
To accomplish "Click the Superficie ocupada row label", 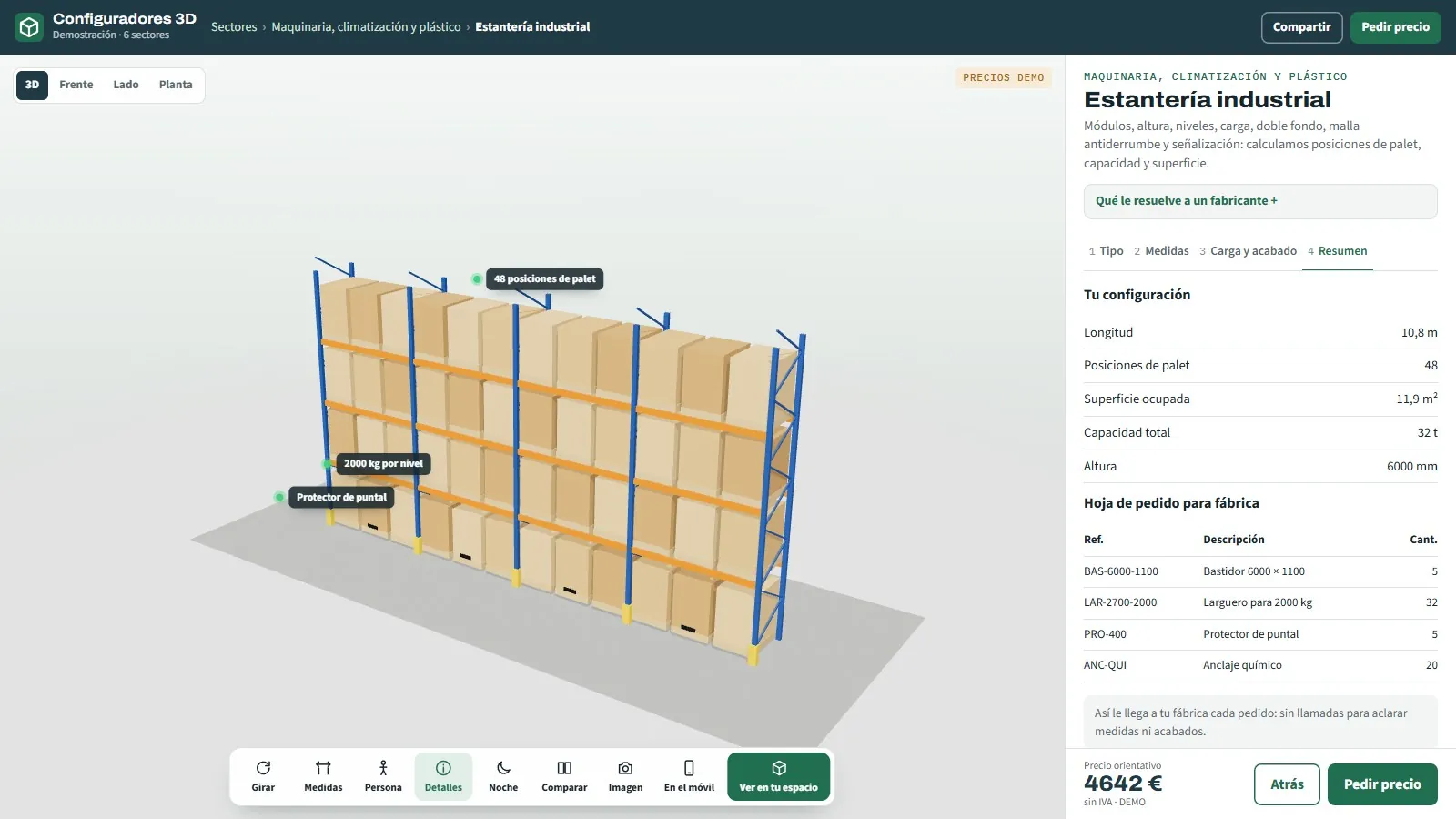I will 1137,399.
